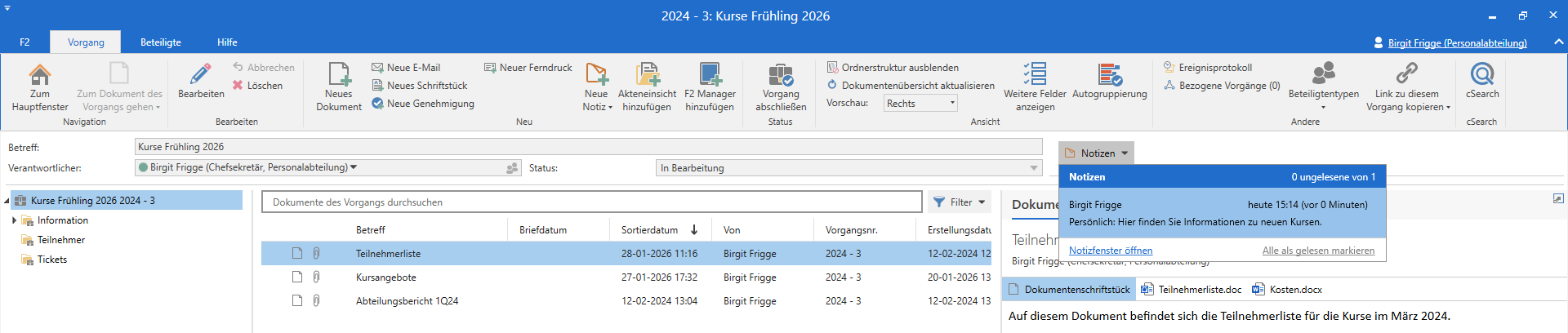The height and width of the screenshot is (333, 1568).
Task: Collapse the ribbon with the chevron
Action: coord(1558,42)
